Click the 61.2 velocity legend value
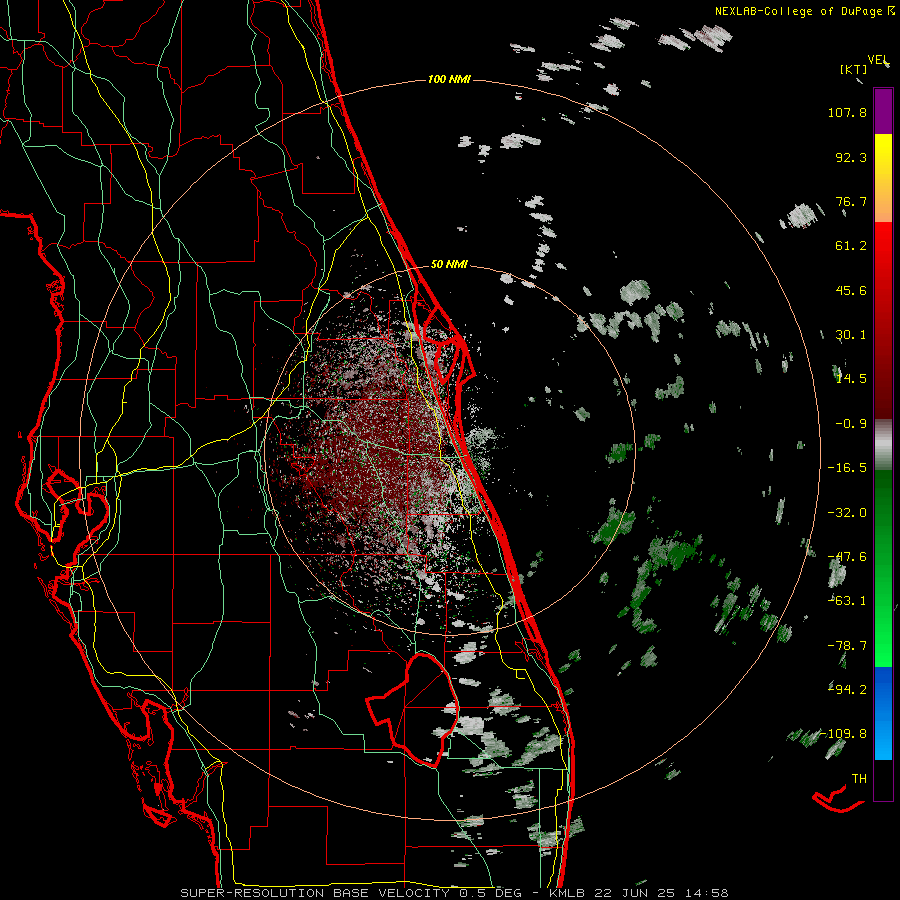This screenshot has width=900, height=900. (851, 246)
